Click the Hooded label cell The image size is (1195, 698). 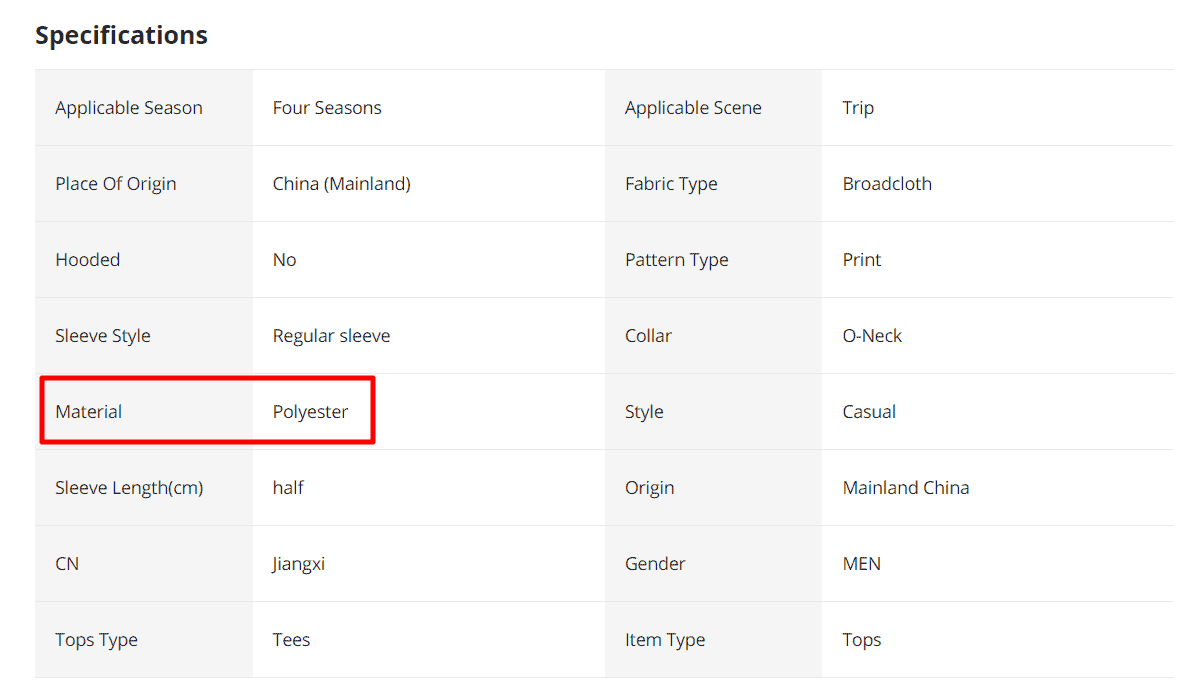88,260
